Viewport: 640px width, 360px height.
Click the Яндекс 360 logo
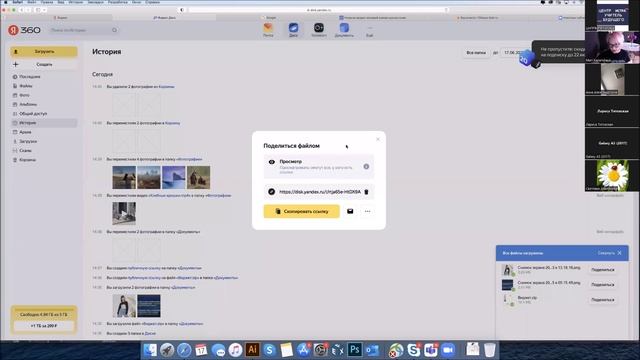(x=24, y=30)
